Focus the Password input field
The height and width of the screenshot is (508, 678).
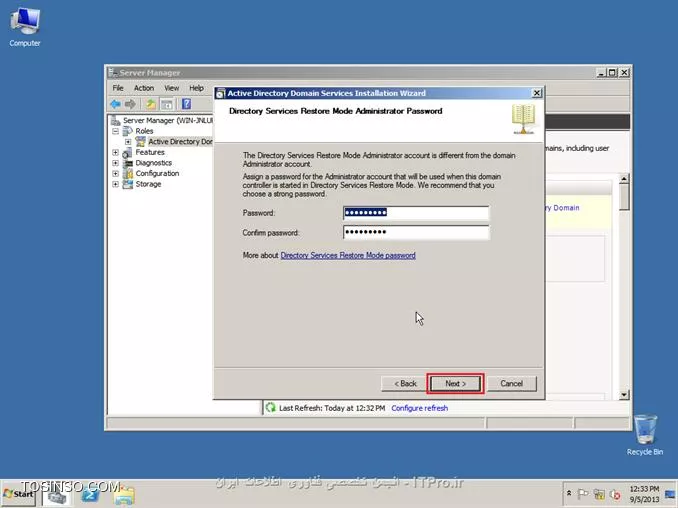(416, 213)
